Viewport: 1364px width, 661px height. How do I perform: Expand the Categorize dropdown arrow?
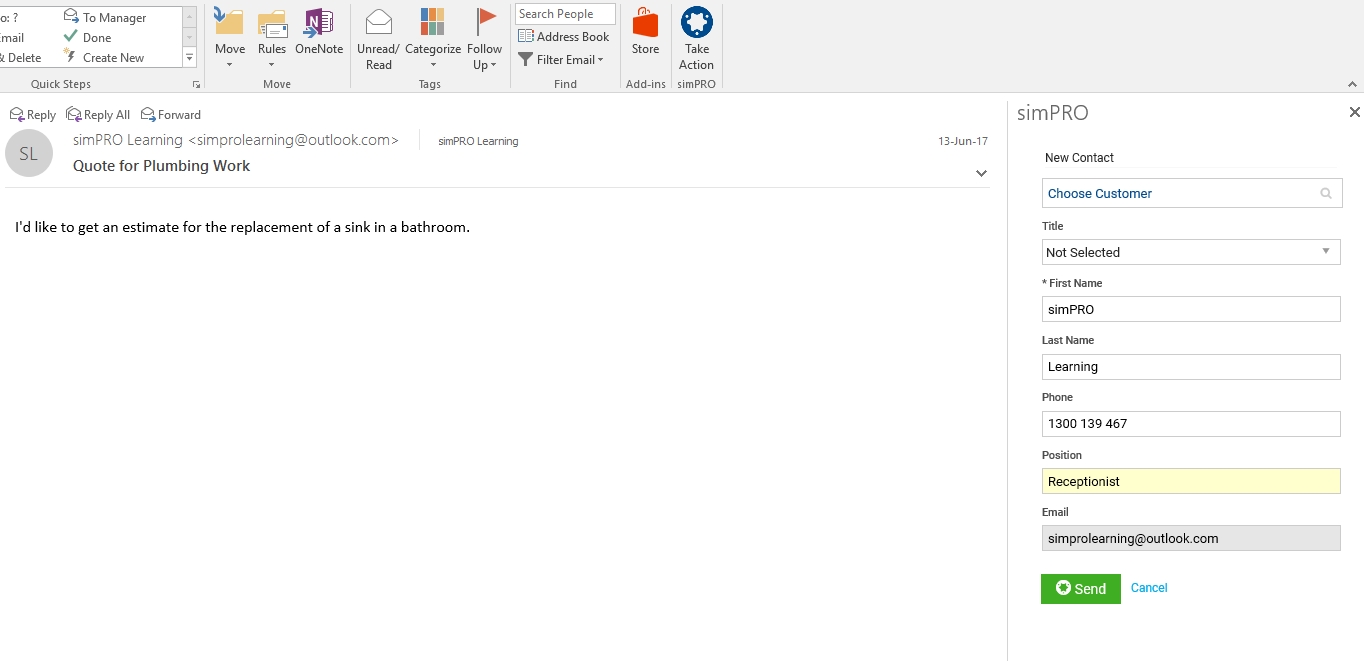coord(433,65)
